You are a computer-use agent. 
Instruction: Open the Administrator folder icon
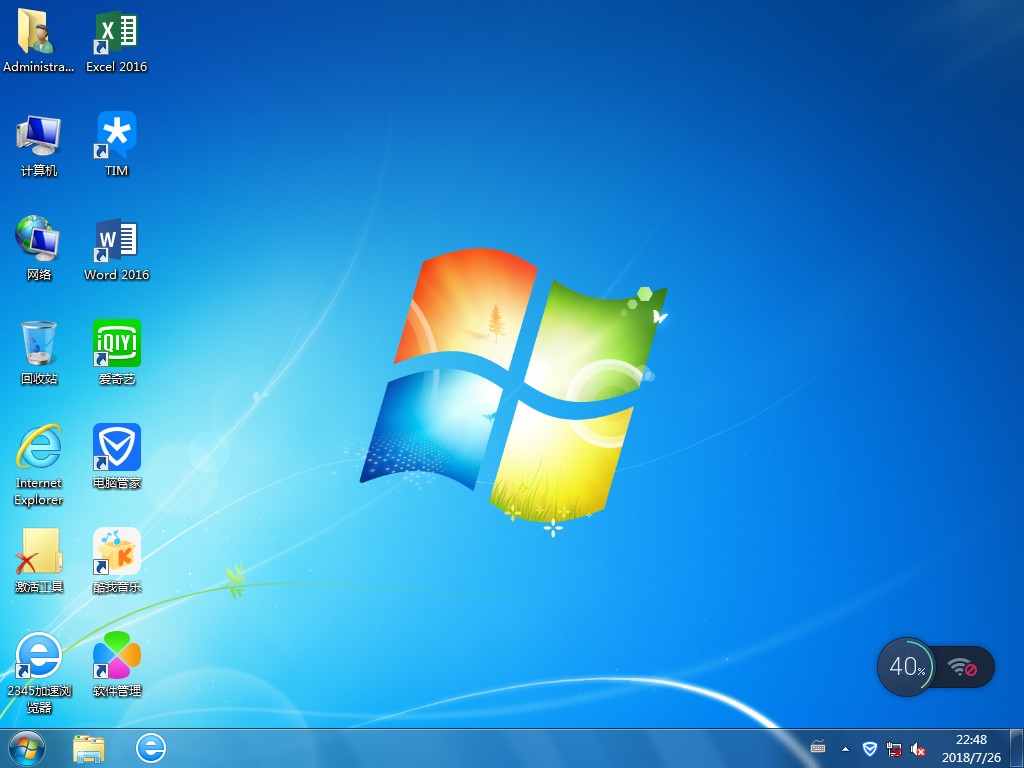tap(38, 40)
